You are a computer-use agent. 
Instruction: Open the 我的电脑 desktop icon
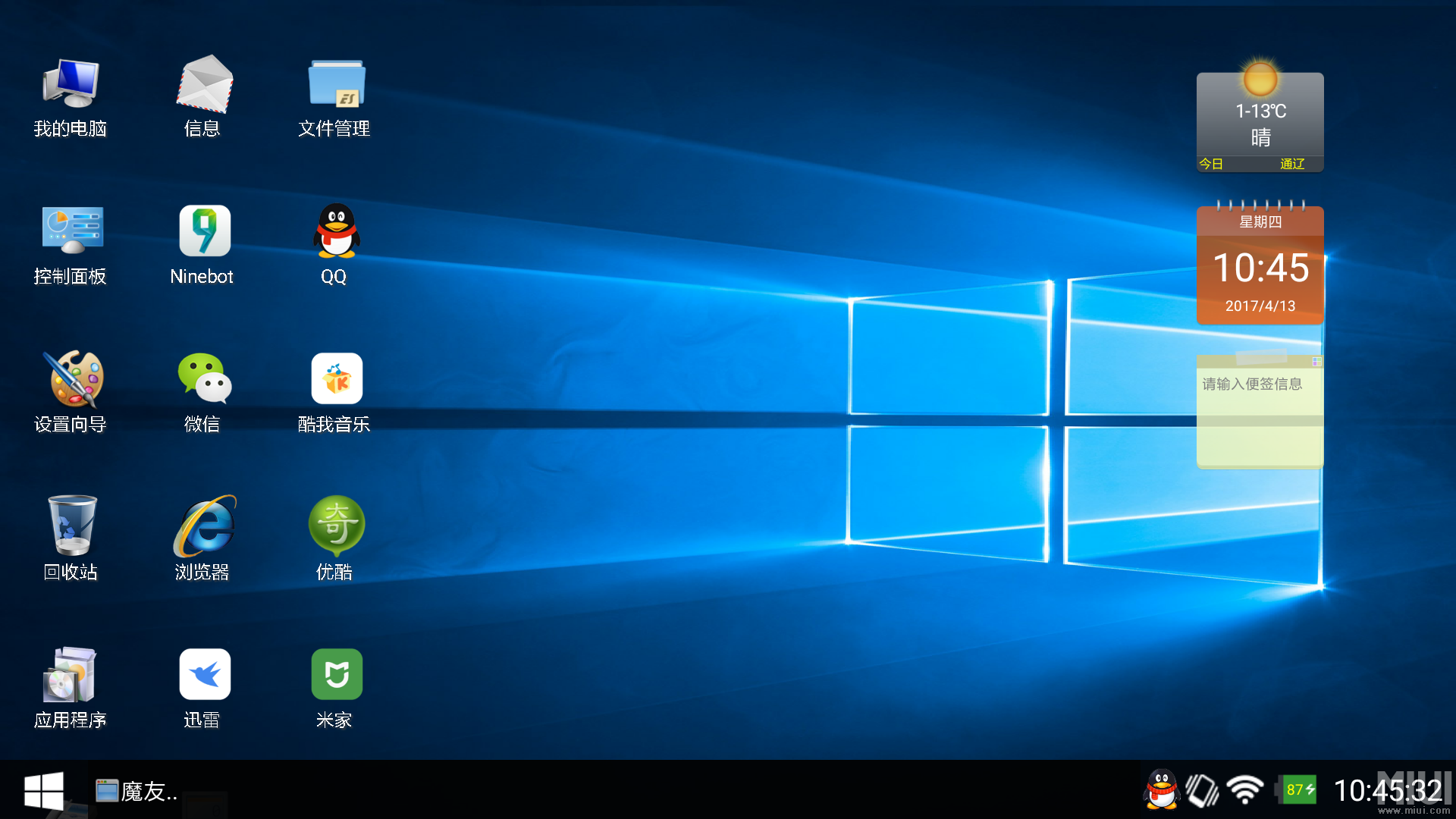[x=71, y=83]
